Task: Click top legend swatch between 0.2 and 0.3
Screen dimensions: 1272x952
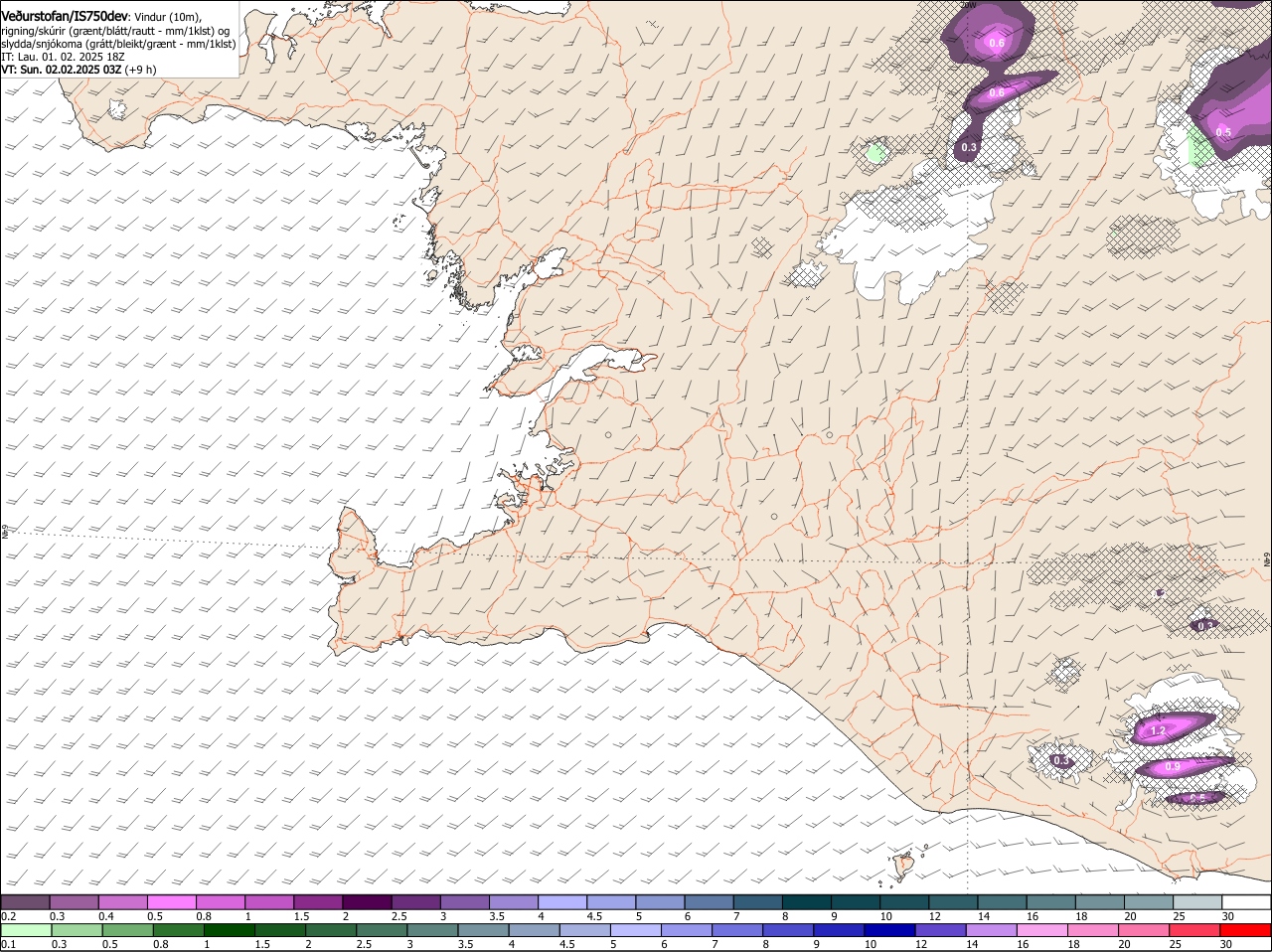Action: (x=25, y=902)
